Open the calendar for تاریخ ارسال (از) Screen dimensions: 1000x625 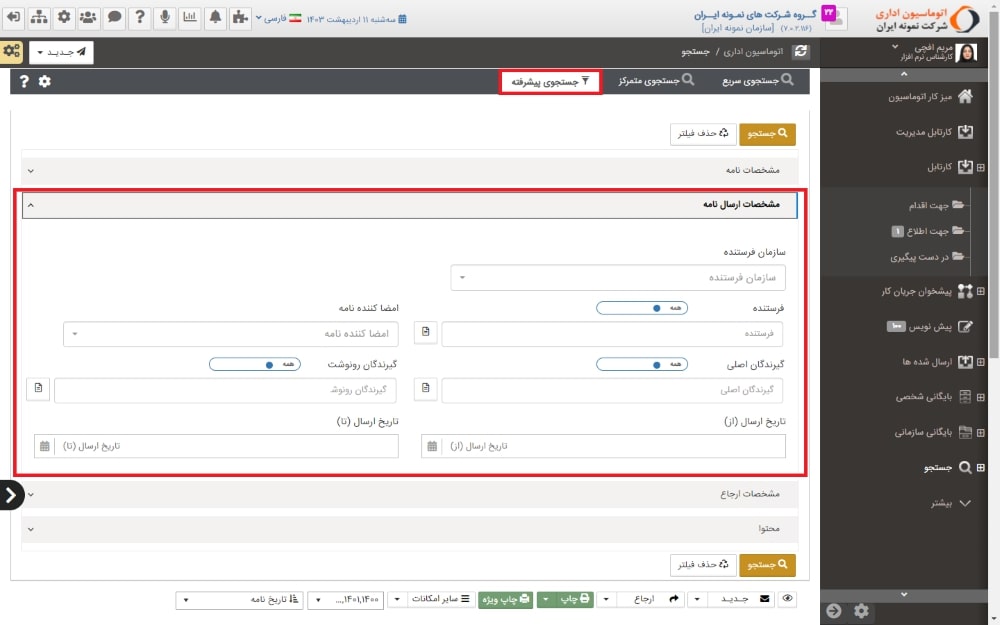pyautogui.click(x=431, y=446)
